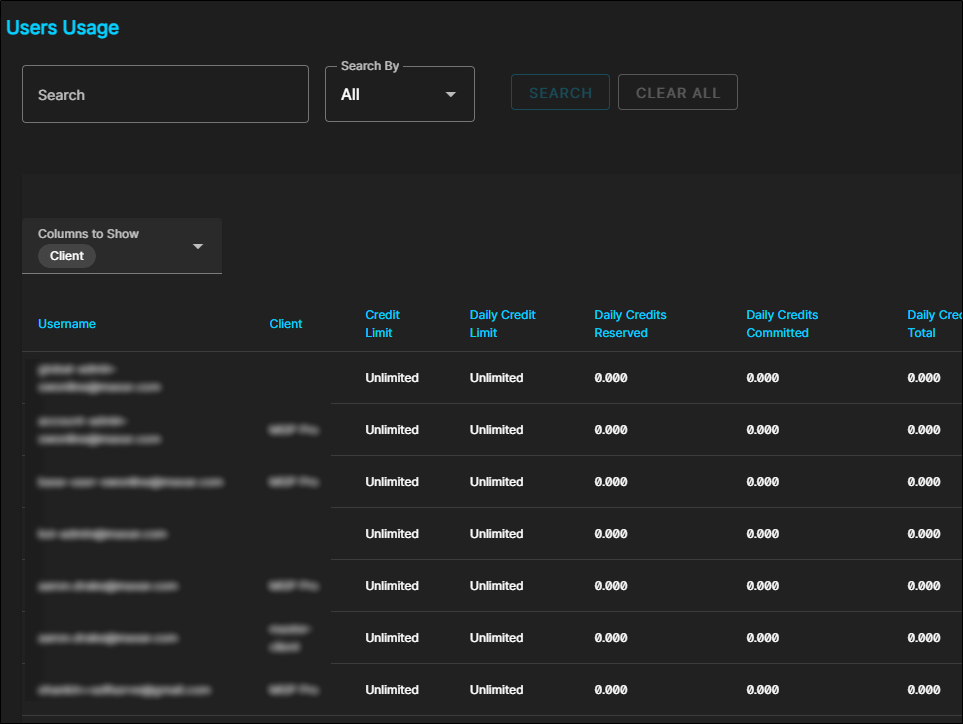Click the two-line blurred master client cell

pyautogui.click(x=290, y=638)
